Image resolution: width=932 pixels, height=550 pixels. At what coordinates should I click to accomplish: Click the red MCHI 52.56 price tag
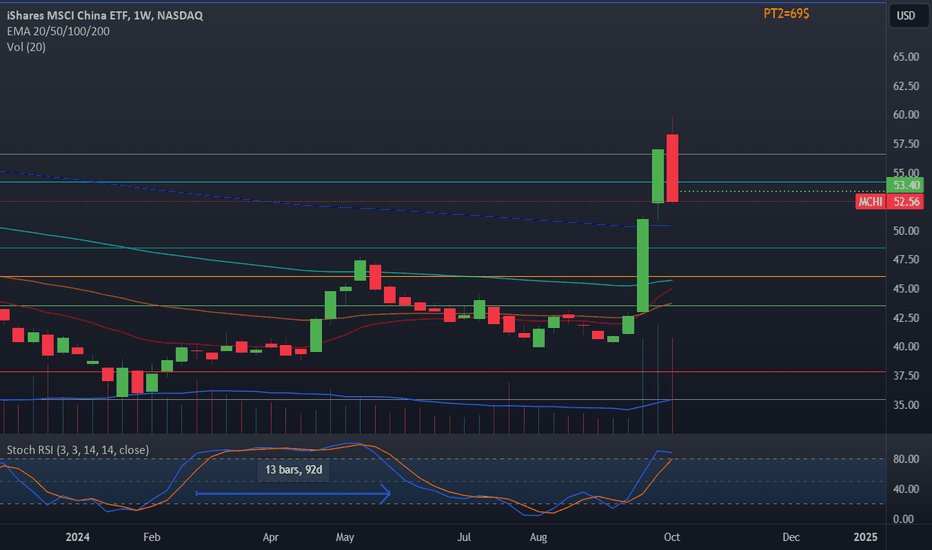coord(889,202)
